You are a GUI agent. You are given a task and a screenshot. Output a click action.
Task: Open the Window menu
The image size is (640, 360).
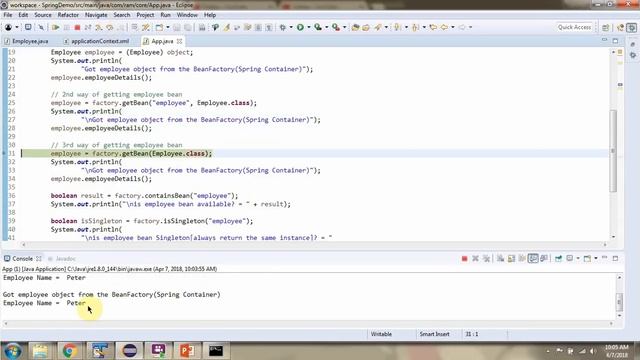(x=187, y=15)
